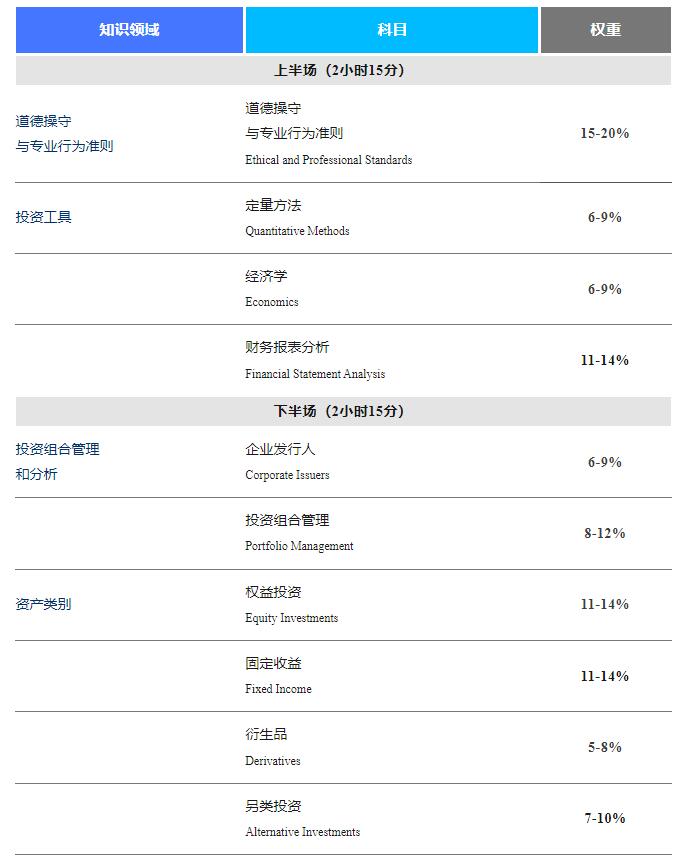The image size is (690, 861).
Task: Select the 上半场 (2小时15分) section row
Action: tap(343, 71)
